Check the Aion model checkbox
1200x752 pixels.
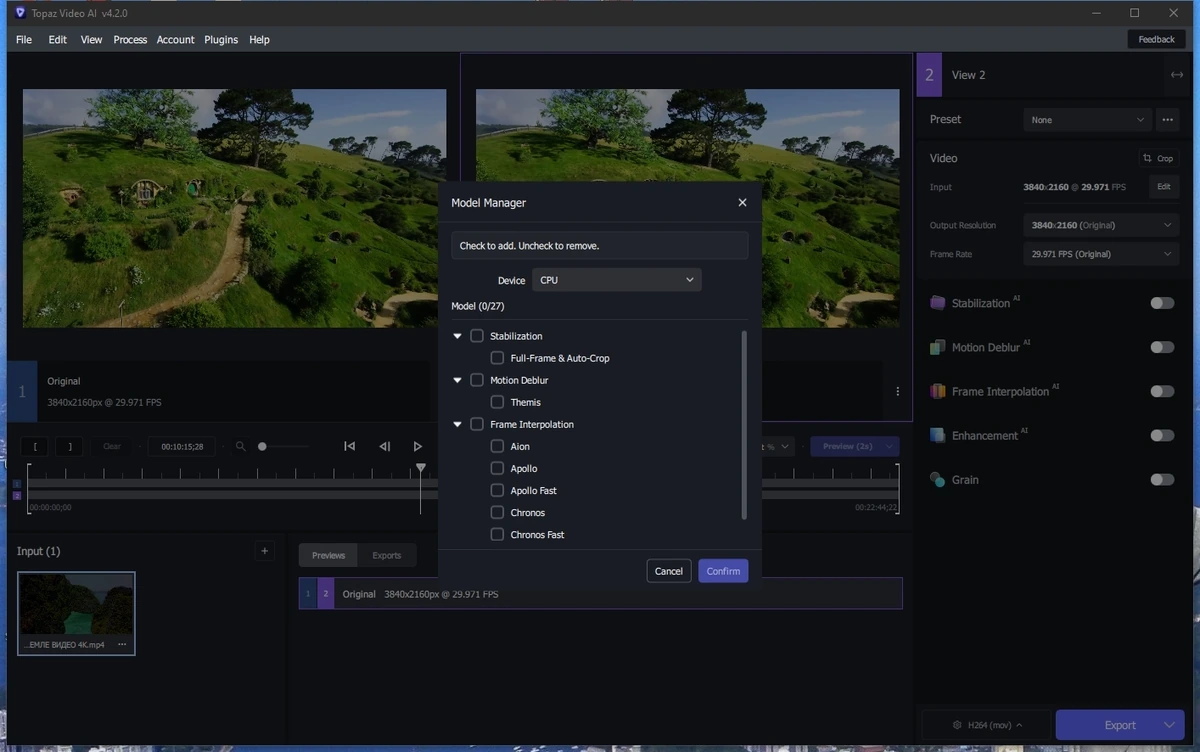[x=497, y=446]
